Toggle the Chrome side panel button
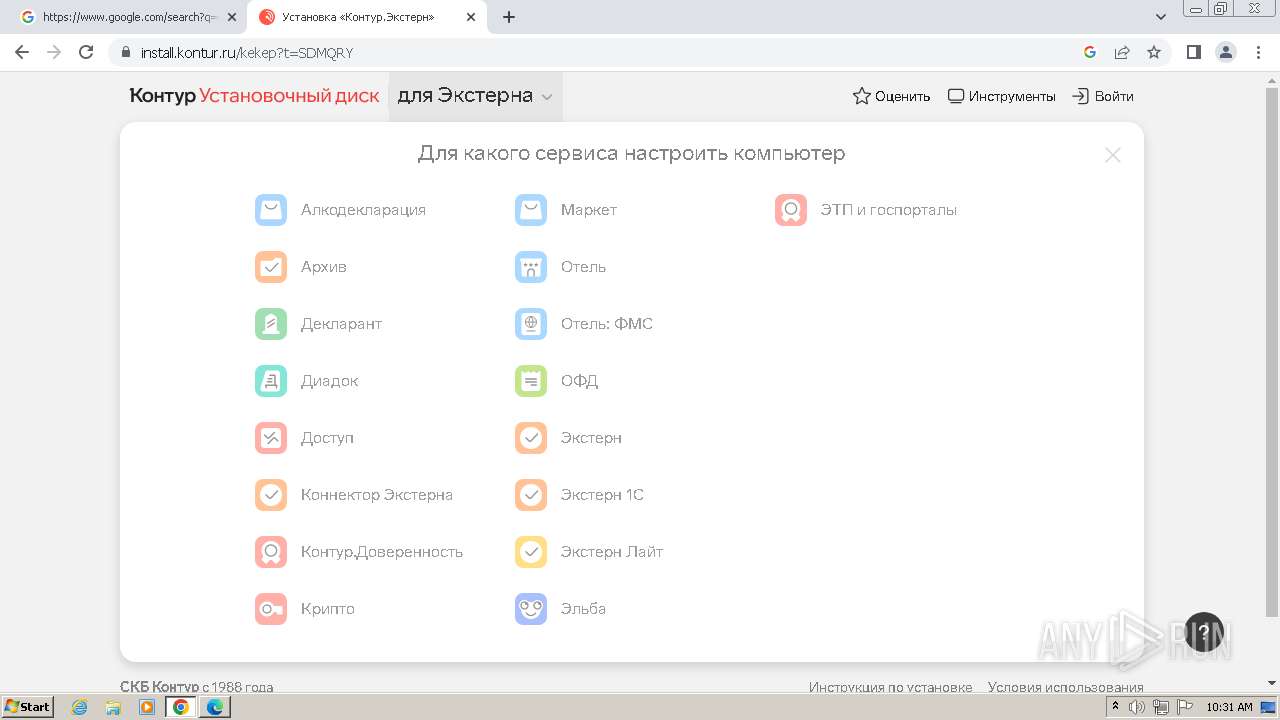The image size is (1280, 720). pos(1193,52)
